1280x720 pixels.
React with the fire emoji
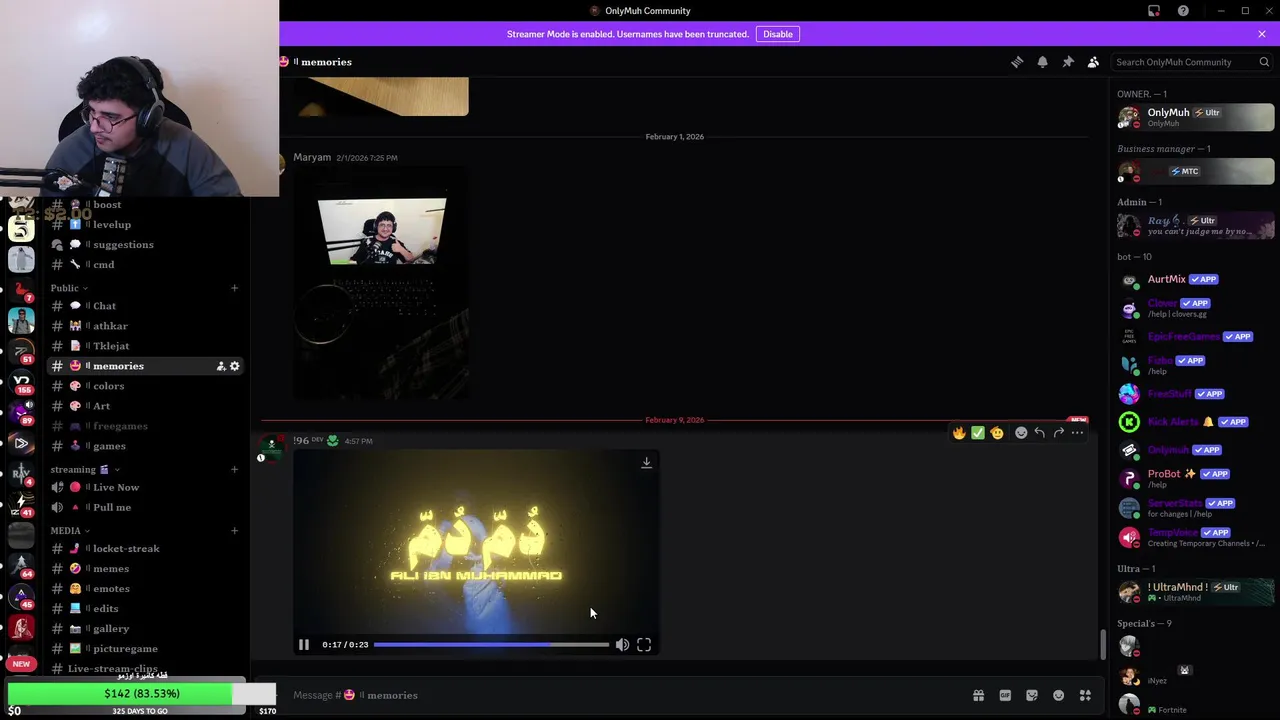[x=959, y=433]
